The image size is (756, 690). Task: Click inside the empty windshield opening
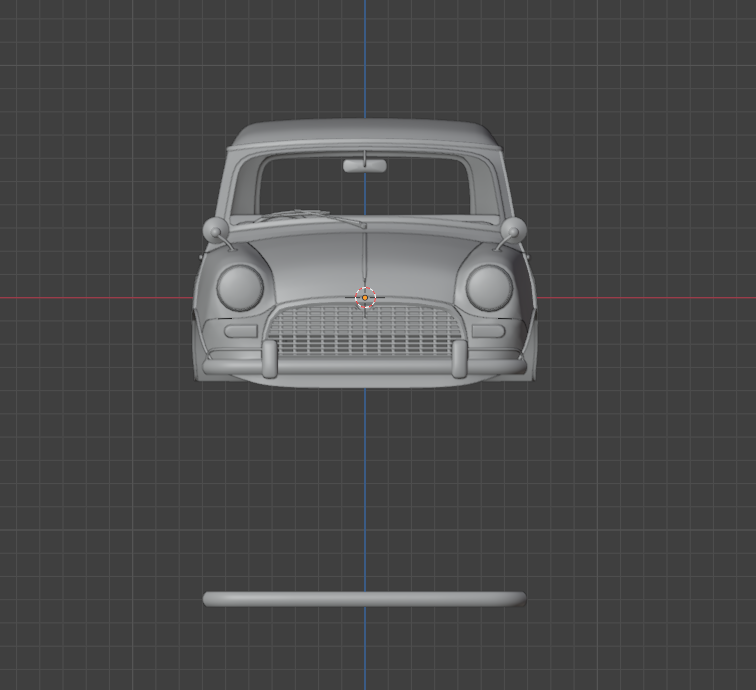[x=420, y=190]
